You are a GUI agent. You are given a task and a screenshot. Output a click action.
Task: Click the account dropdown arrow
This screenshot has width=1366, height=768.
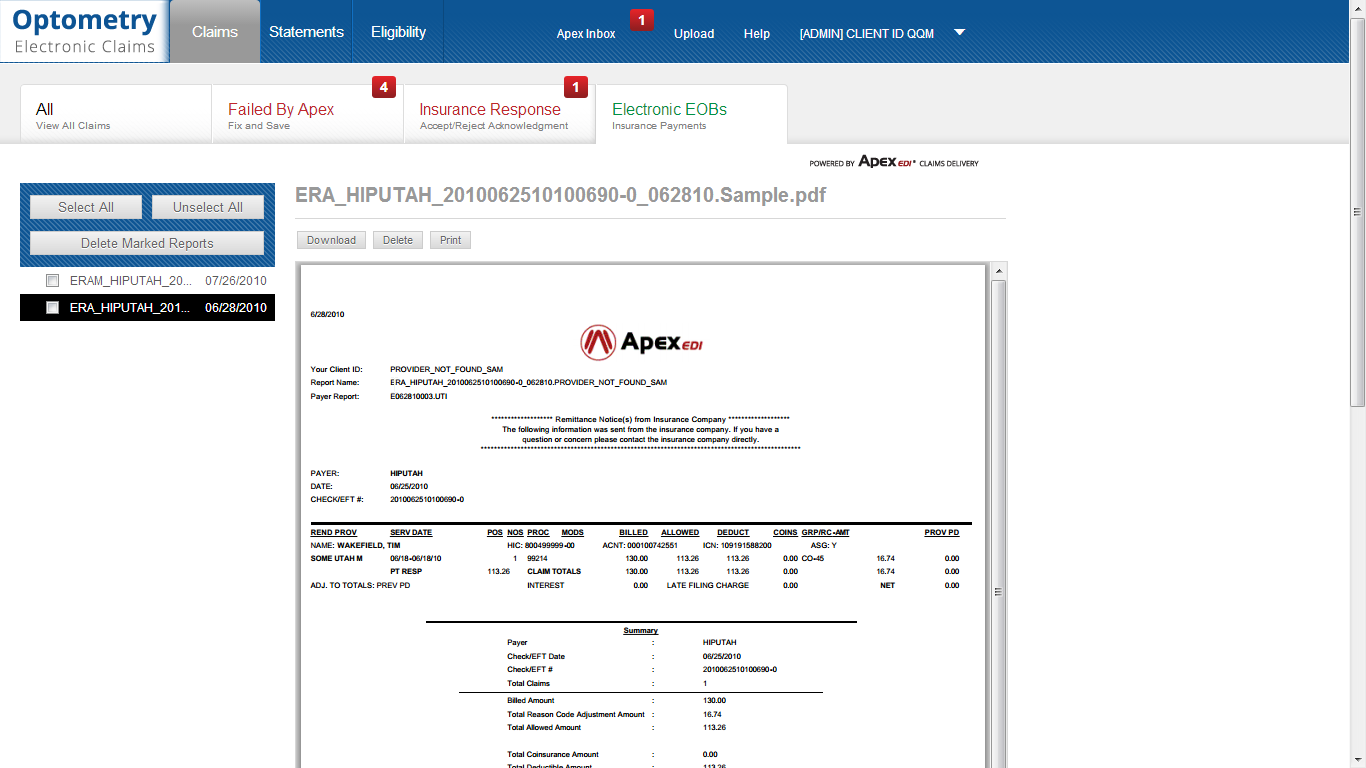tap(959, 32)
